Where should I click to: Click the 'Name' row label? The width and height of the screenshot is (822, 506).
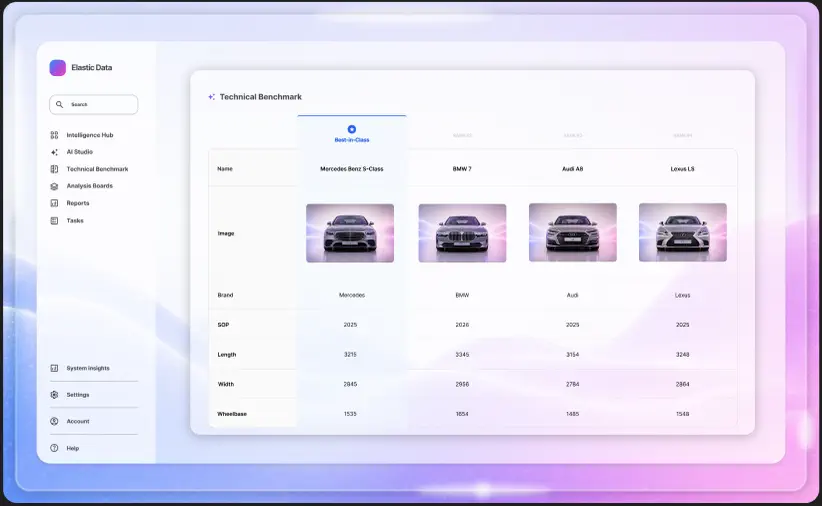click(x=225, y=169)
